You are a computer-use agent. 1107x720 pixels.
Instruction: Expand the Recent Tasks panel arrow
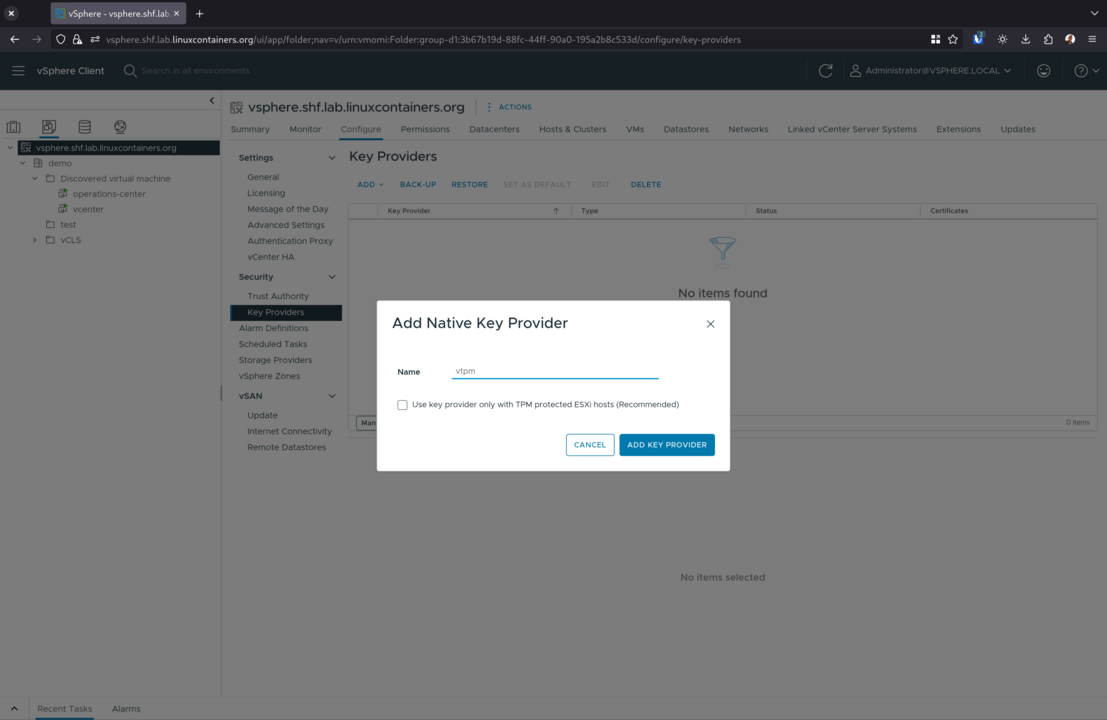pyautogui.click(x=14, y=708)
